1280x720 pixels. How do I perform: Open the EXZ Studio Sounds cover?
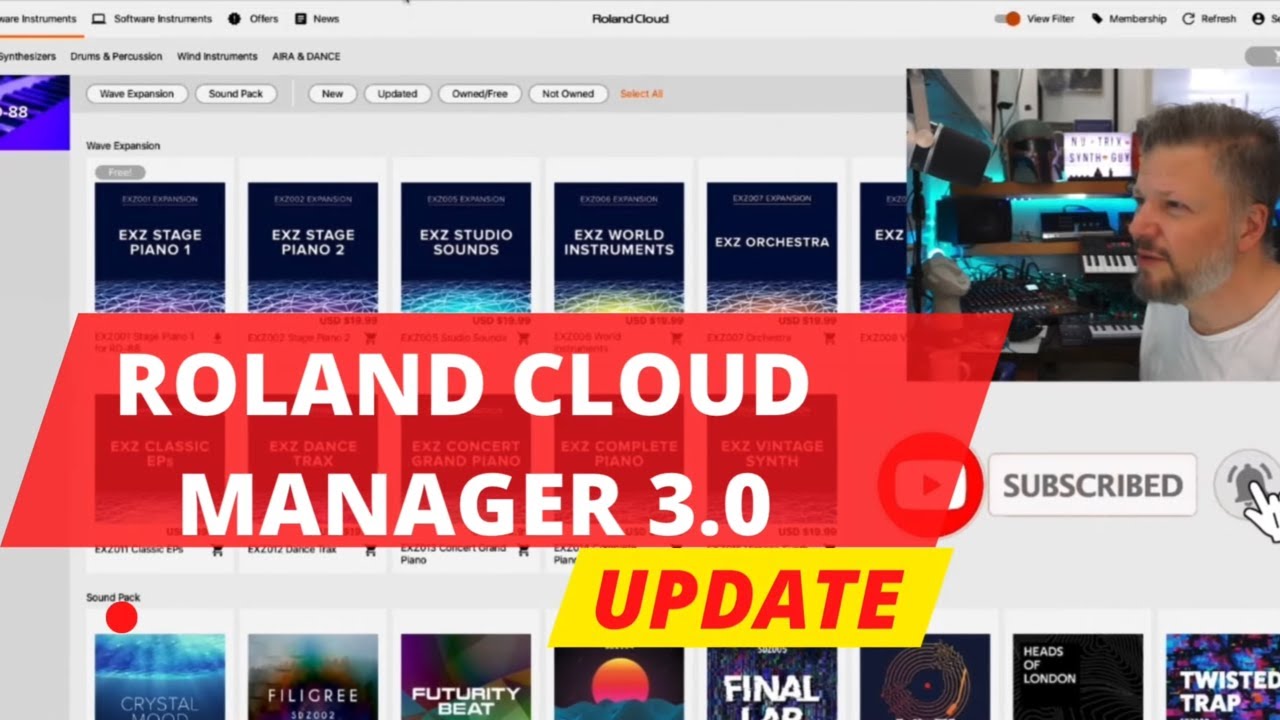tap(466, 247)
